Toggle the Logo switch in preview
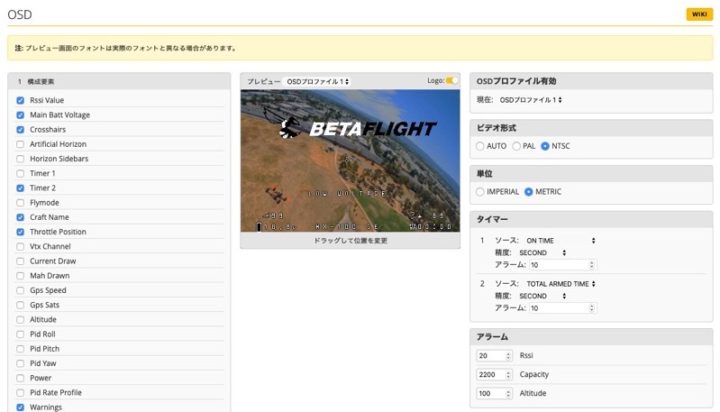This screenshot has width=720, height=412. 453,80
